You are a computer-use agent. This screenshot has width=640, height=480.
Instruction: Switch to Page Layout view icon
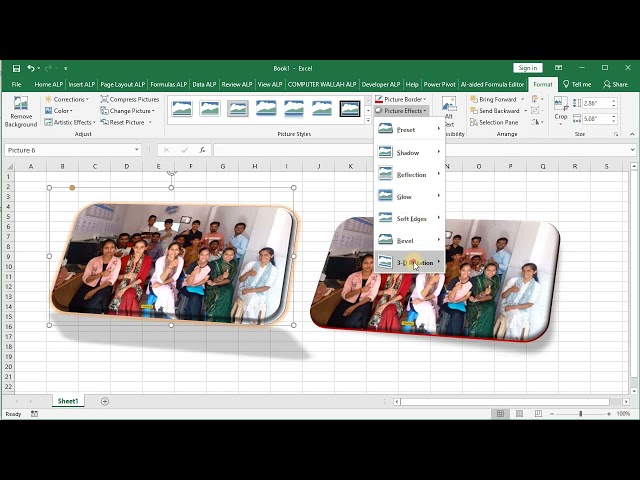pyautogui.click(x=519, y=414)
